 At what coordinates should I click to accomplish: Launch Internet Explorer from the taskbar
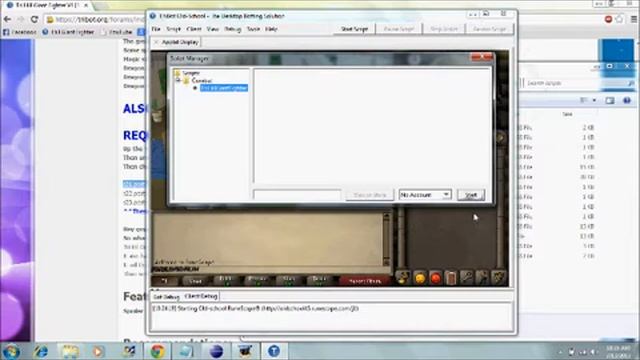tap(41, 351)
